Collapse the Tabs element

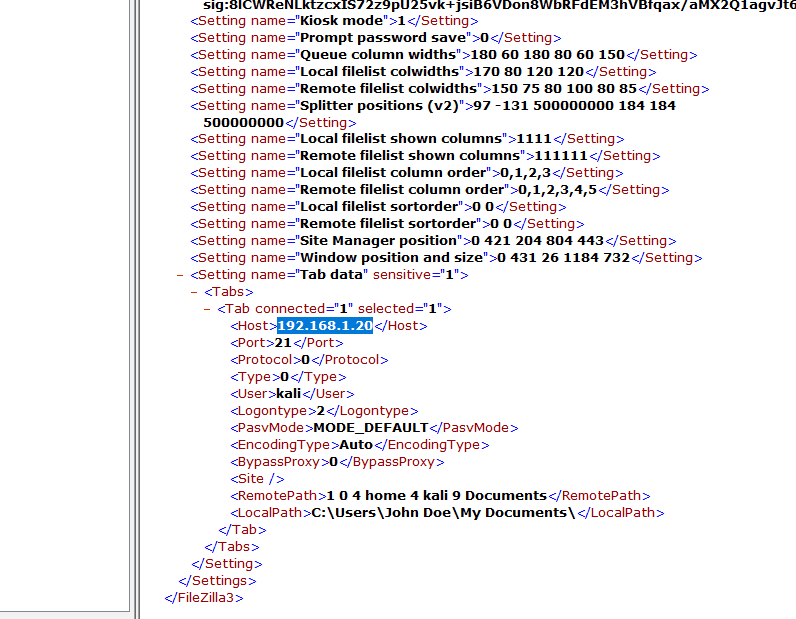[x=193, y=292]
